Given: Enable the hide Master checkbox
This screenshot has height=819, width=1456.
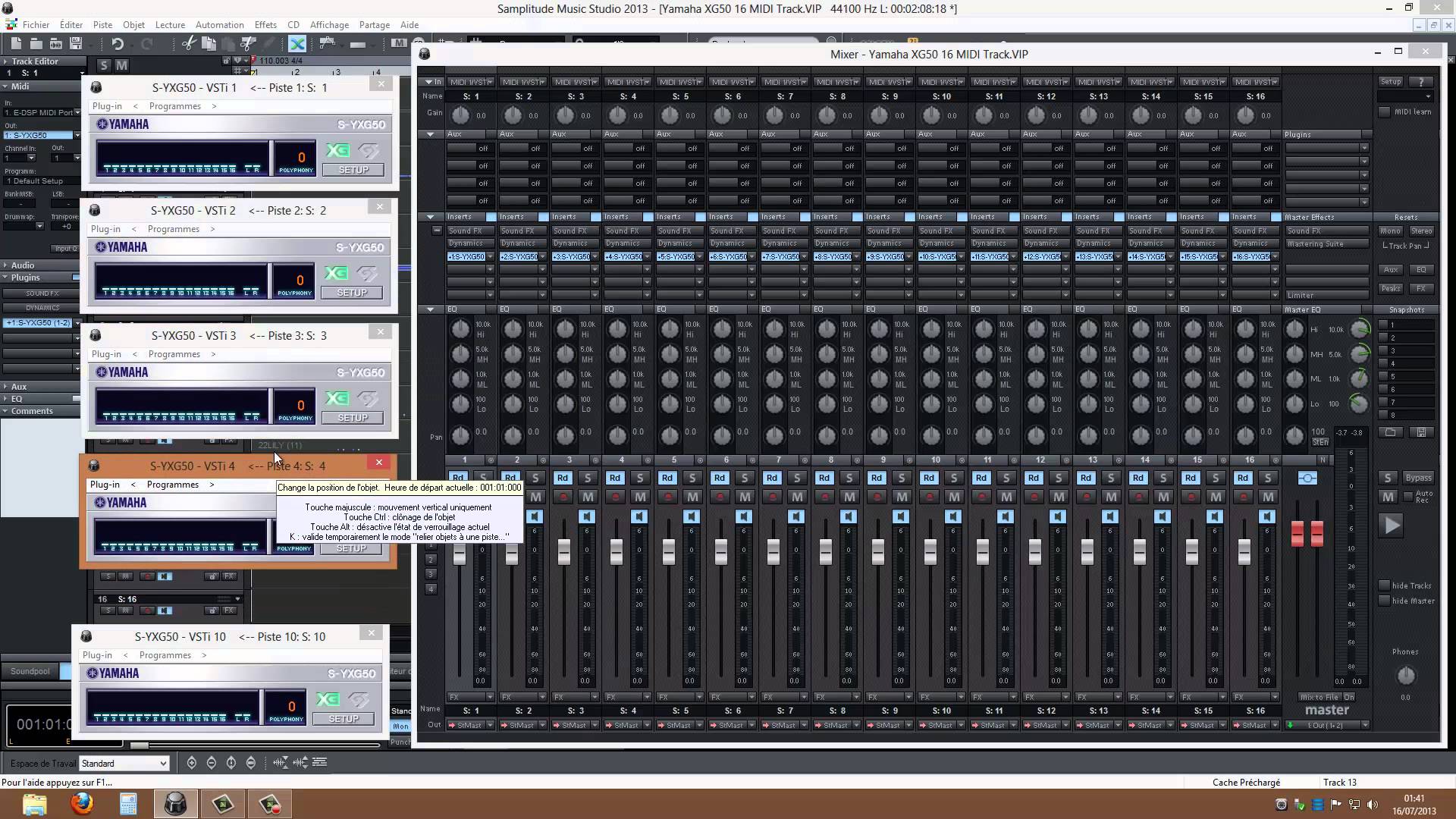Looking at the screenshot, I should 1385,601.
